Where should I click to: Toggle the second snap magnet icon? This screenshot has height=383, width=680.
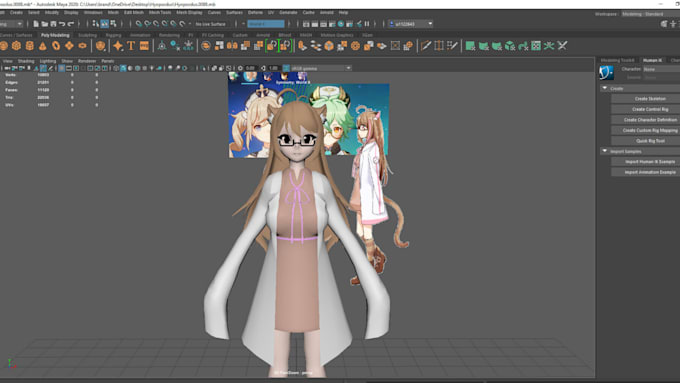pos(147,24)
